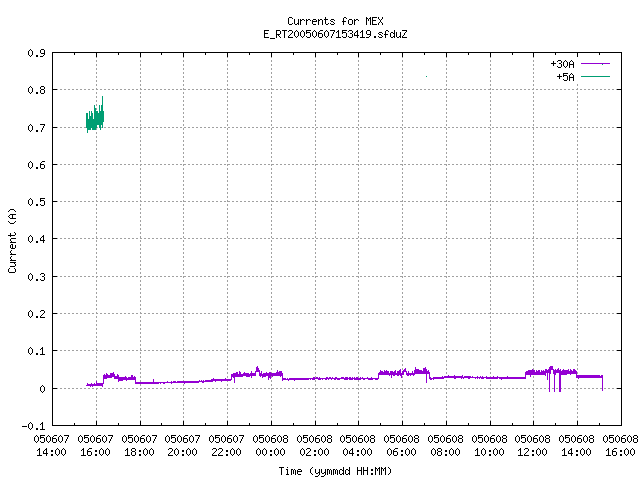
Task: Click the isolated green dot near 07:00
Action: coord(427,76)
